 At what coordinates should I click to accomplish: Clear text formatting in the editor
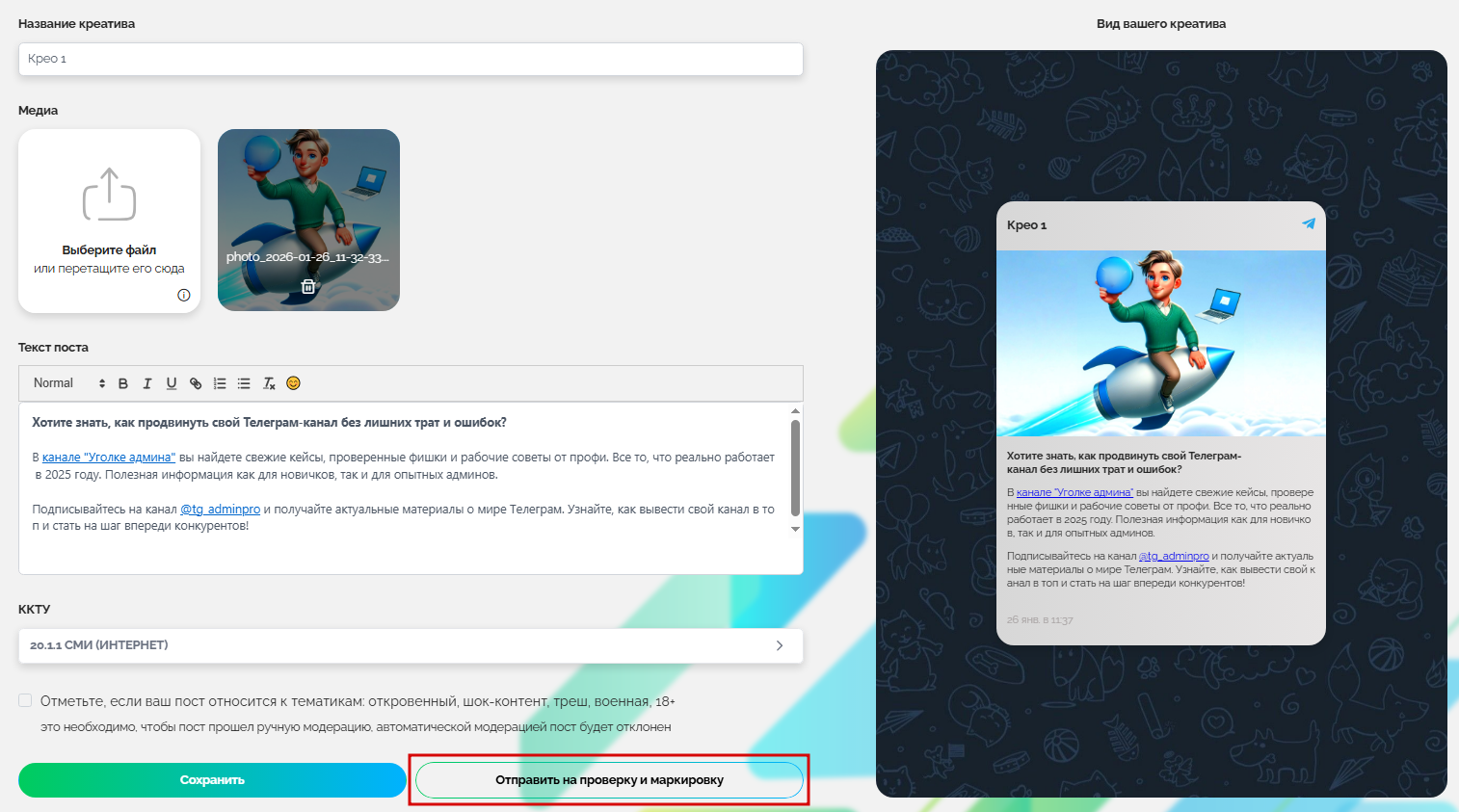269,383
